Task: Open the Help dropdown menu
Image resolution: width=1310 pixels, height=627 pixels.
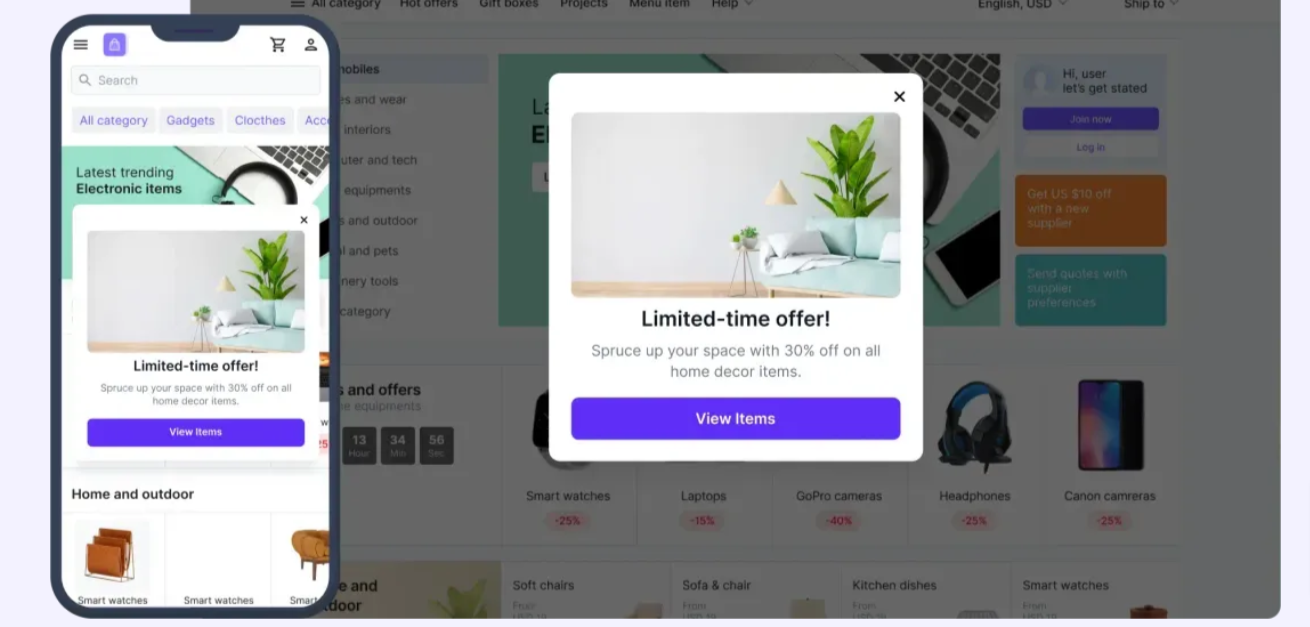Action: [x=731, y=5]
